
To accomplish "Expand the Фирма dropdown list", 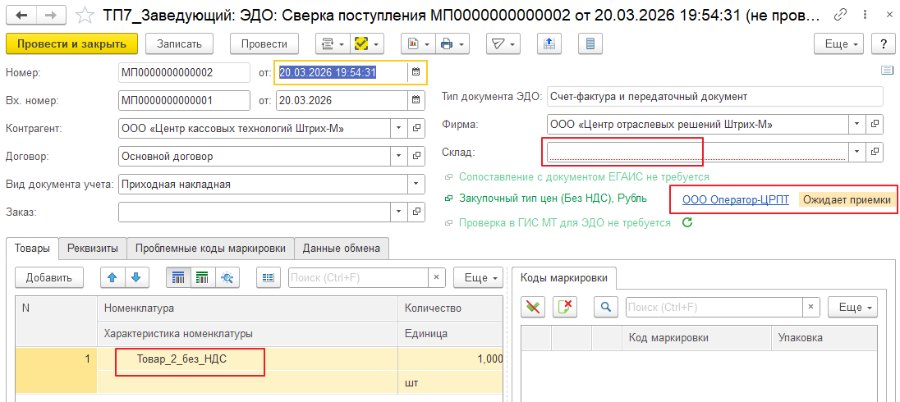I will [x=857, y=123].
